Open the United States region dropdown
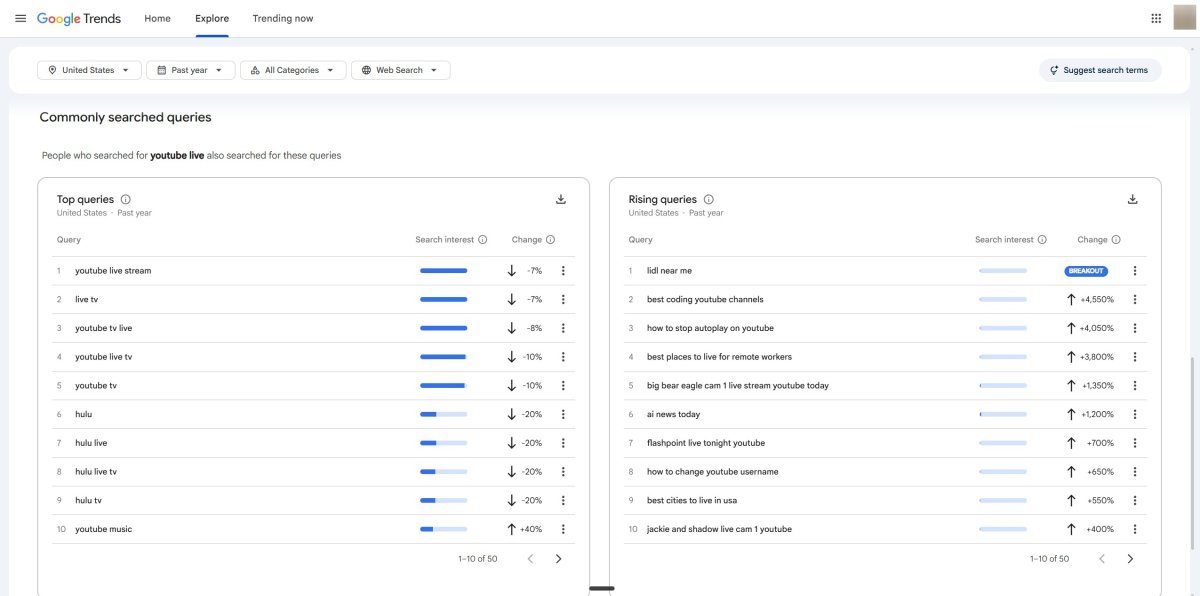1200x596 pixels. point(89,70)
